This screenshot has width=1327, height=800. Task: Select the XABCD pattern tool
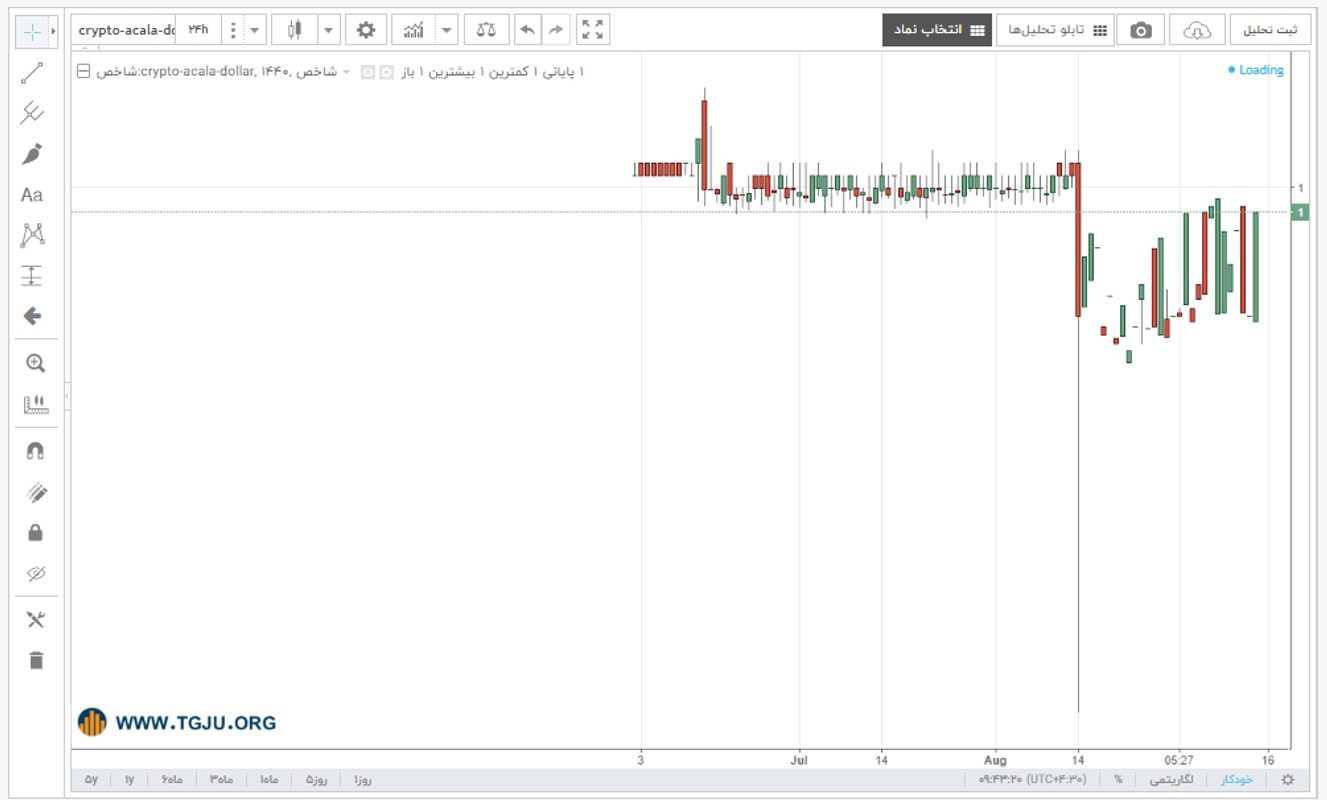coord(33,236)
